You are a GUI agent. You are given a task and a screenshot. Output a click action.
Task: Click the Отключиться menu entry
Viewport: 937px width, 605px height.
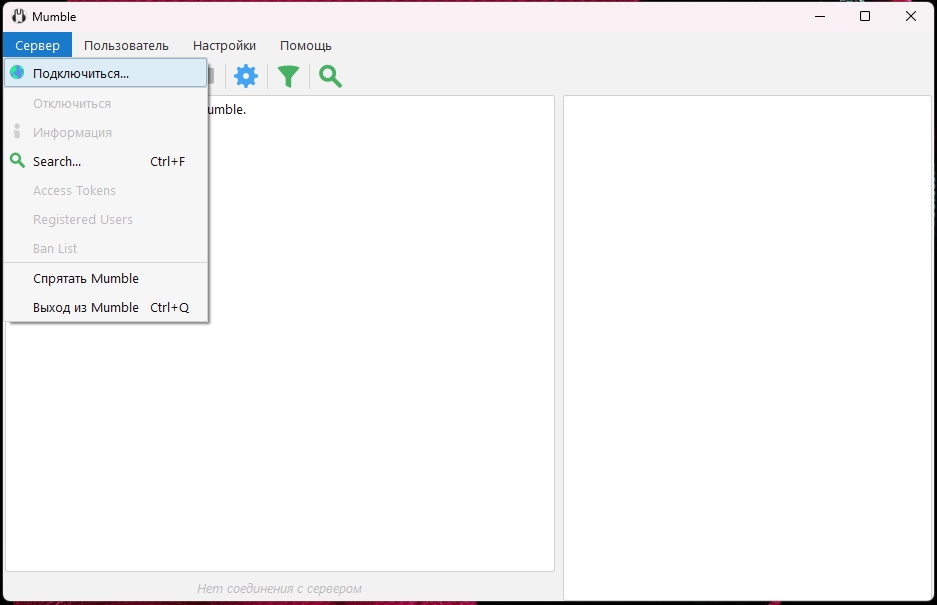tap(106, 103)
